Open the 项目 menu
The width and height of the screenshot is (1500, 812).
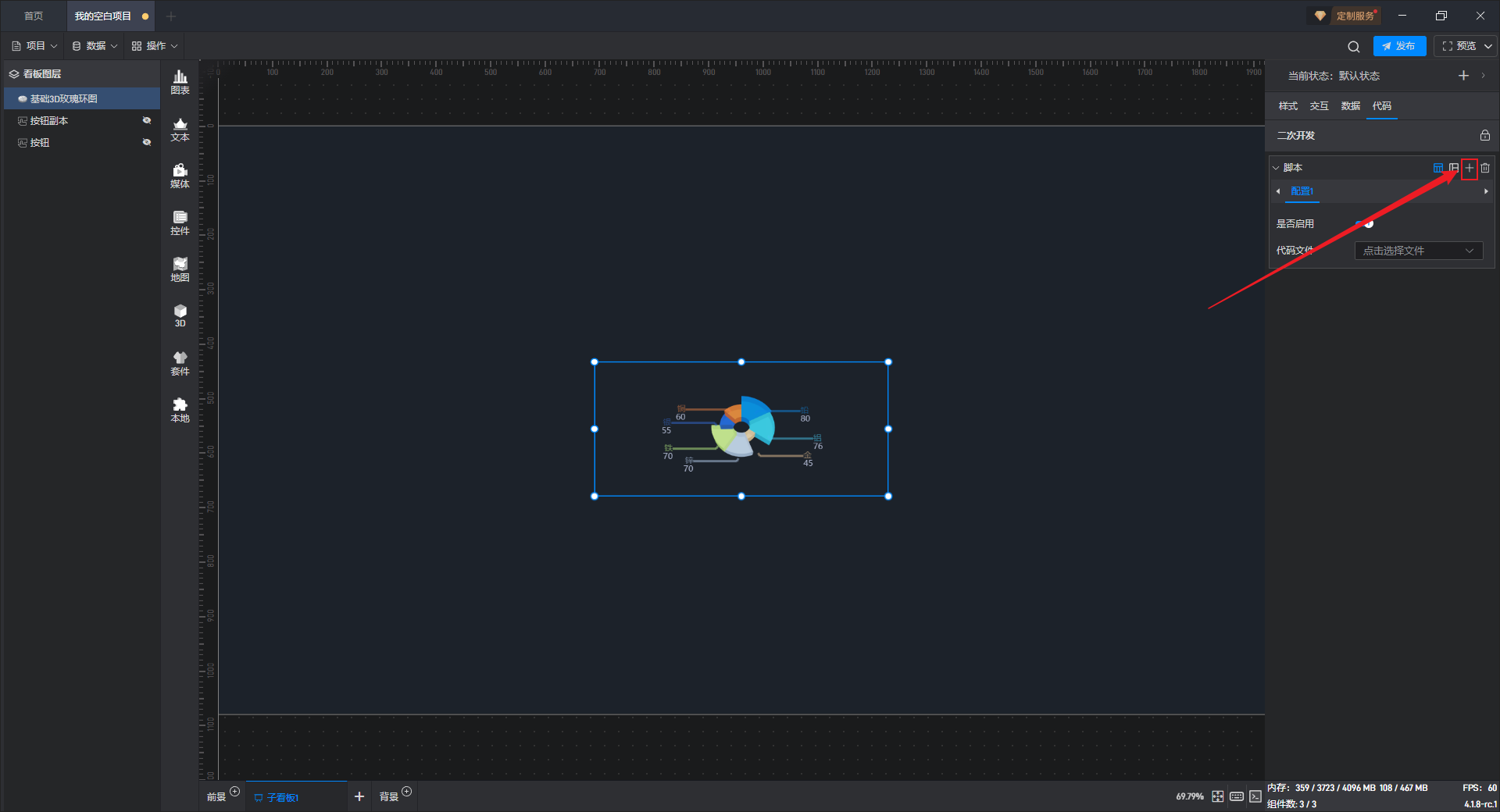point(34,46)
